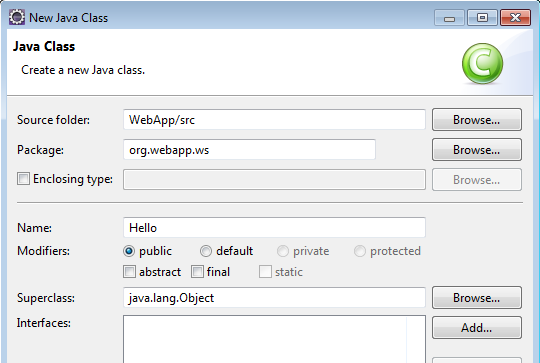Click the green Java class C icon
This screenshot has width=540, height=363.
(x=482, y=63)
